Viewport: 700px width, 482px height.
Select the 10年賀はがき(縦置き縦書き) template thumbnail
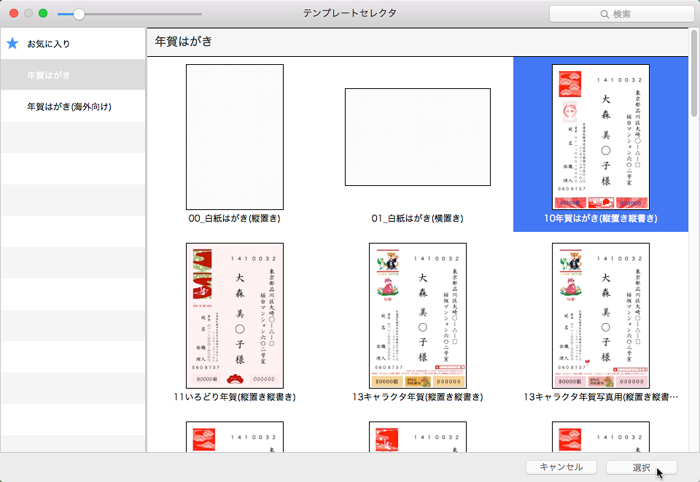click(x=600, y=137)
